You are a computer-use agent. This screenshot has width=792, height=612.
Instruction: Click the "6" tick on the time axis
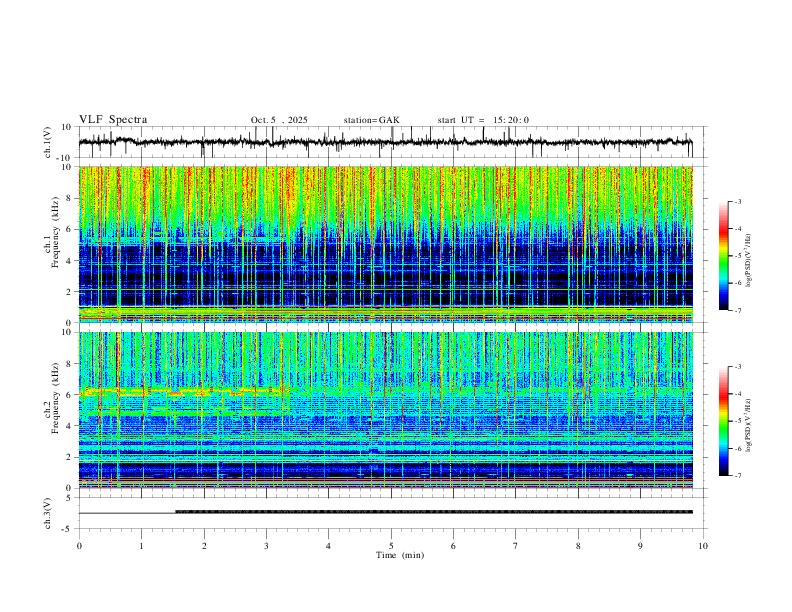454,546
